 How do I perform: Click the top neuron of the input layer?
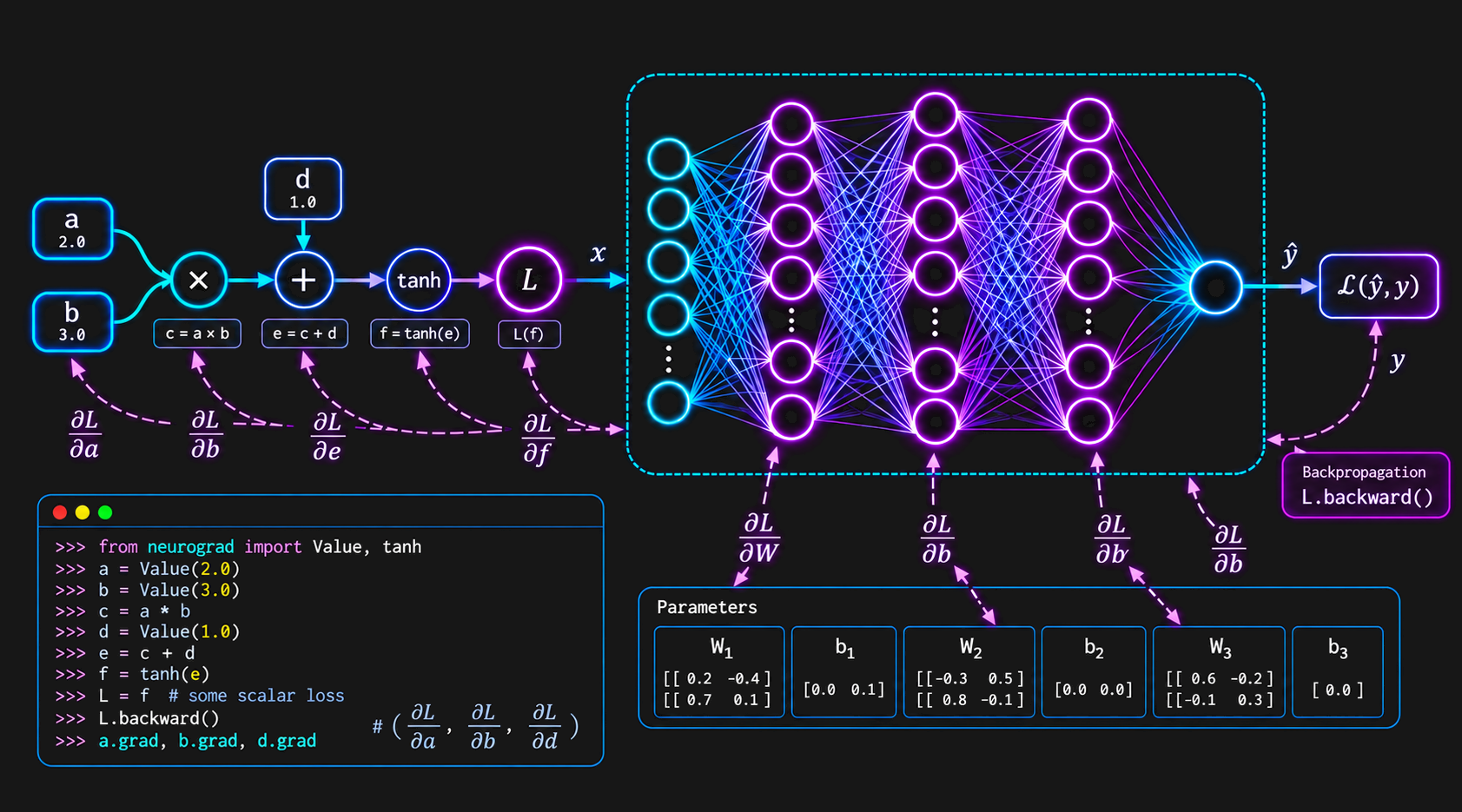(x=668, y=159)
